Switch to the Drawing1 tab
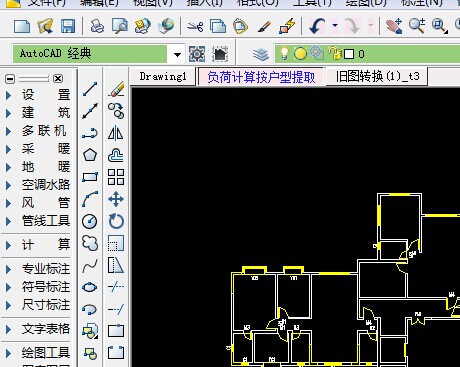This screenshot has width=460, height=367. click(163, 77)
